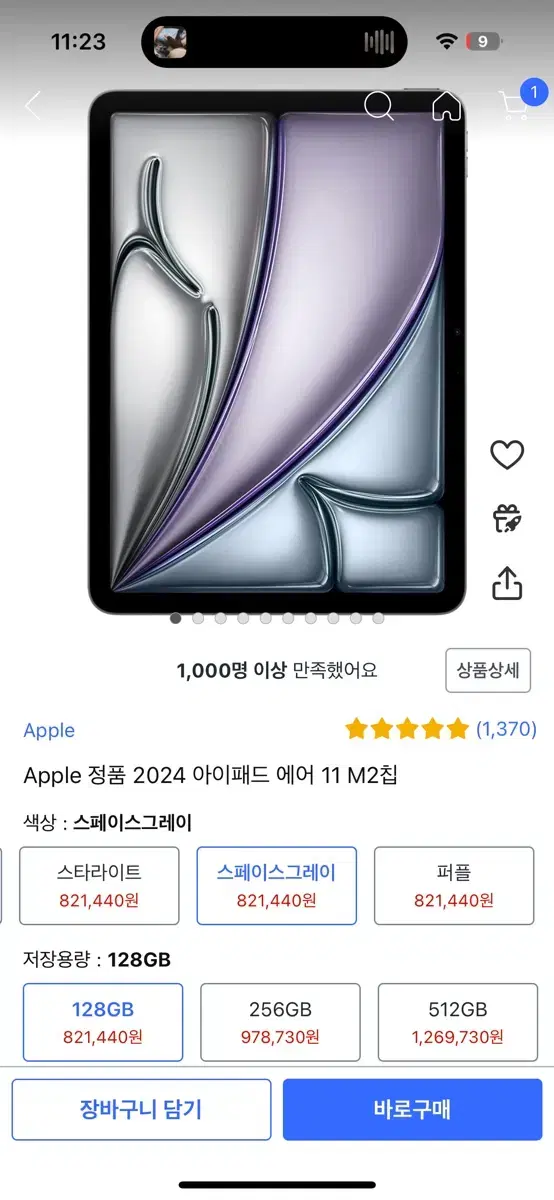This screenshot has width=554, height=1200.
Task: Open 상품상세 product details
Action: click(x=488, y=670)
